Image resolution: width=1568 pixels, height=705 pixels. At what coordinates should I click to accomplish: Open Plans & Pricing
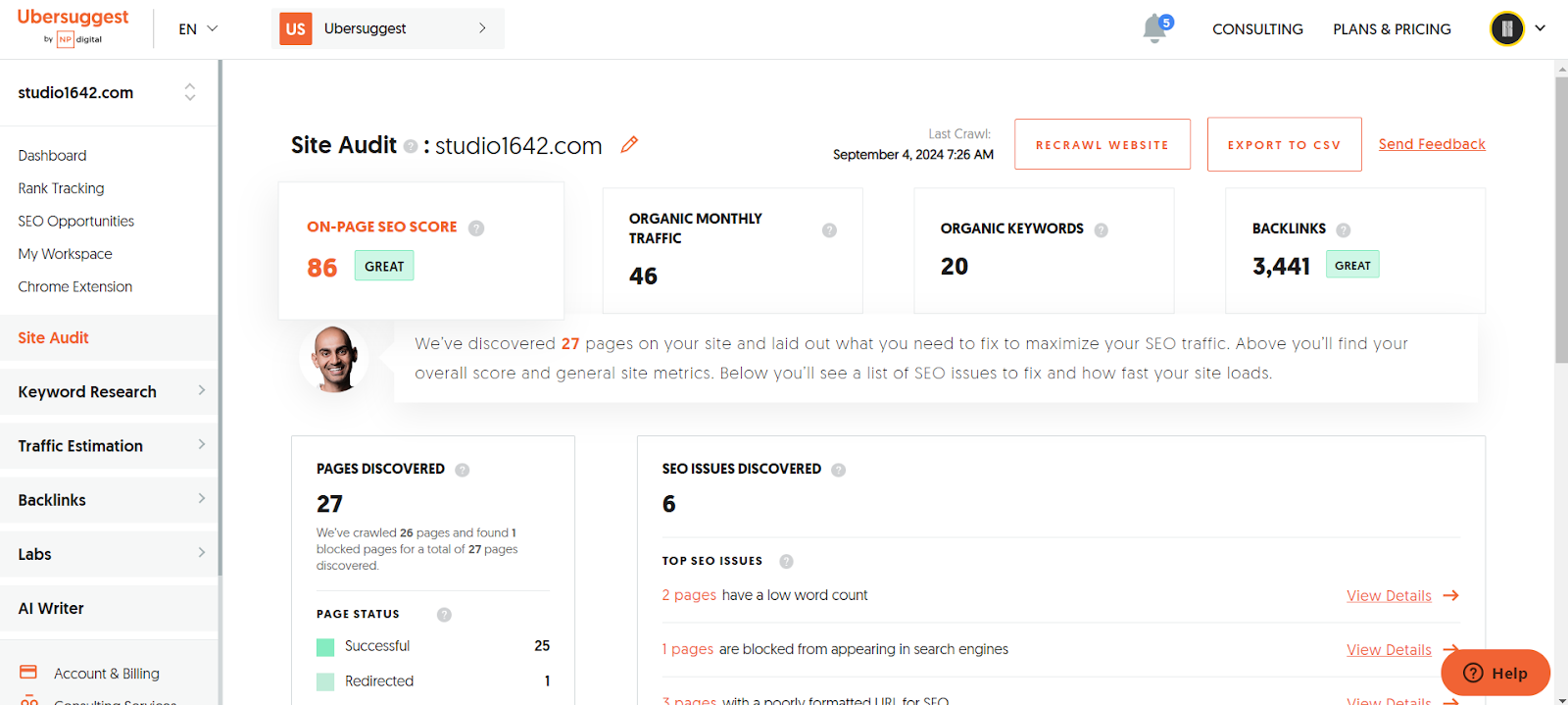[1392, 28]
